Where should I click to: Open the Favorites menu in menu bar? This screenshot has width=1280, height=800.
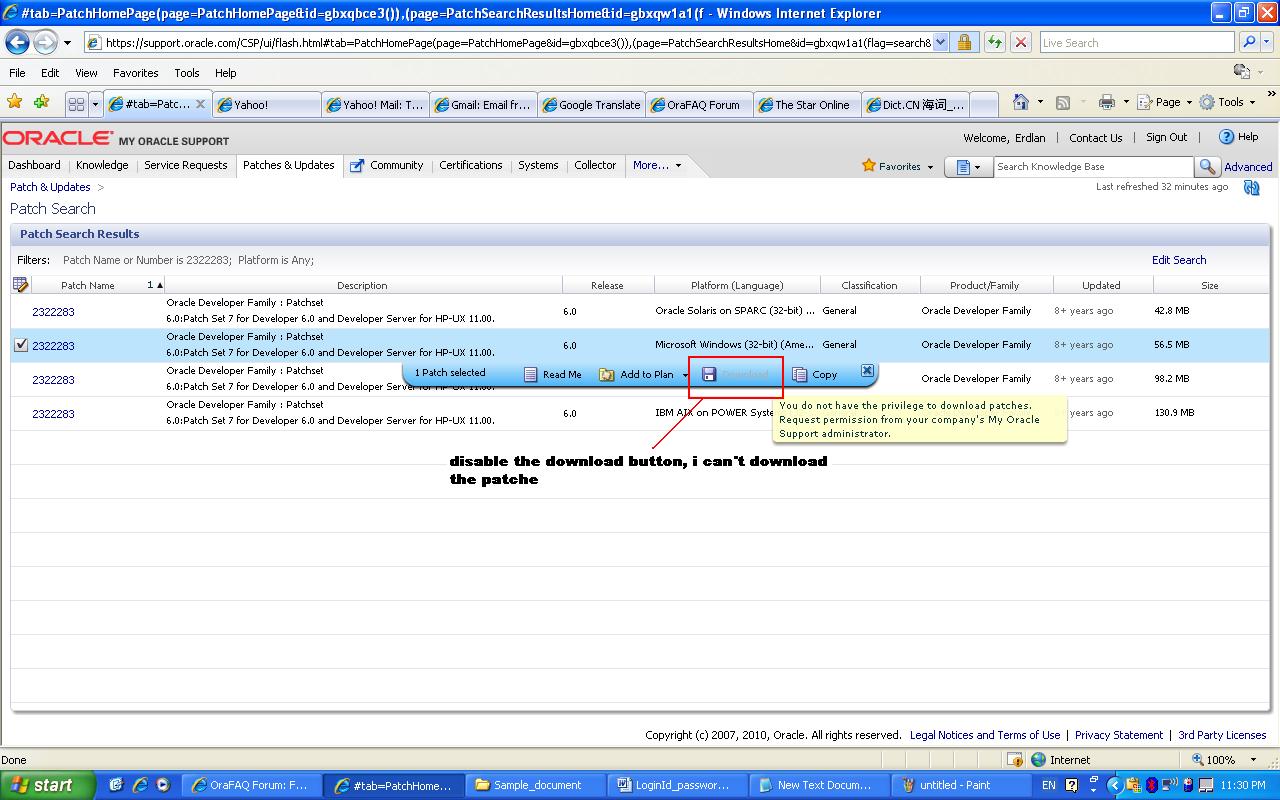tap(135, 73)
